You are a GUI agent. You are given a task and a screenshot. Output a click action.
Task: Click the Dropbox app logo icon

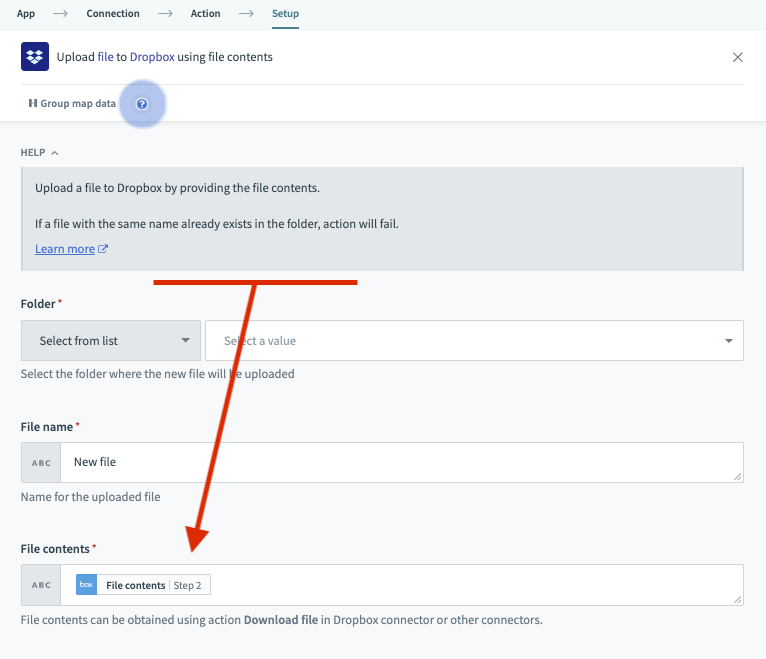[x=35, y=57]
